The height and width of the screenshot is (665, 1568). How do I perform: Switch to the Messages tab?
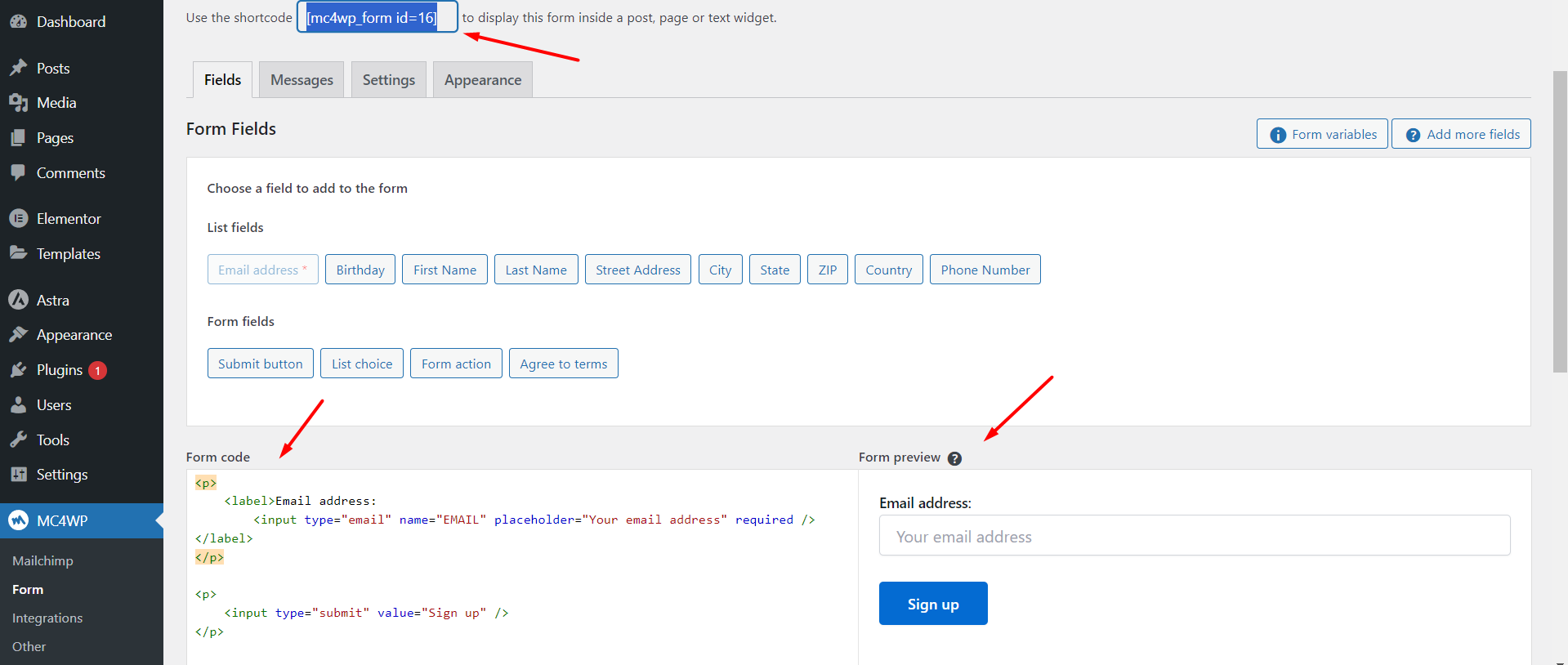point(302,80)
